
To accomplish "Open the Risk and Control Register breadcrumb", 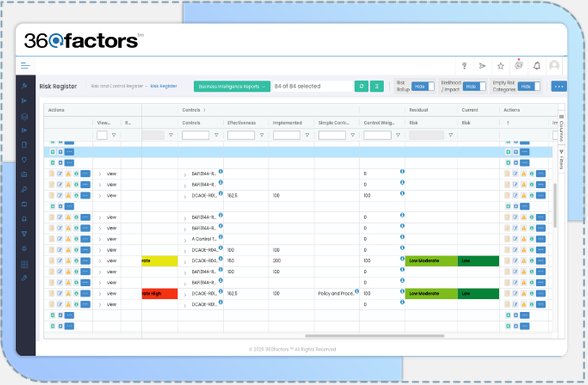I will pos(117,86).
